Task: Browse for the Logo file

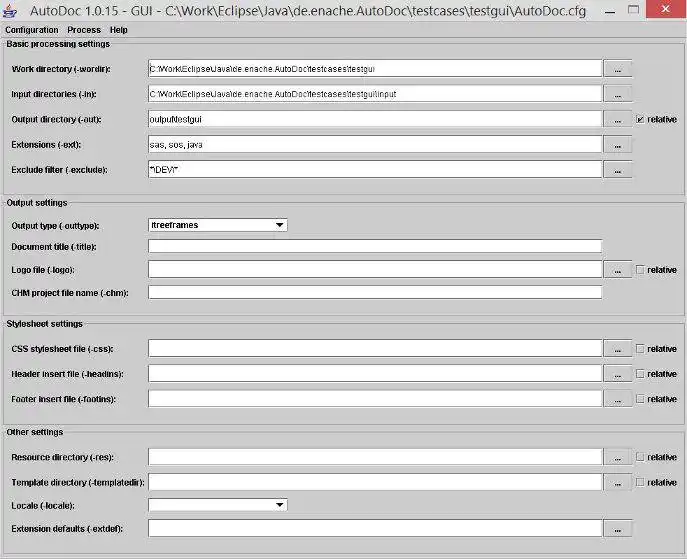Action: click(617, 270)
